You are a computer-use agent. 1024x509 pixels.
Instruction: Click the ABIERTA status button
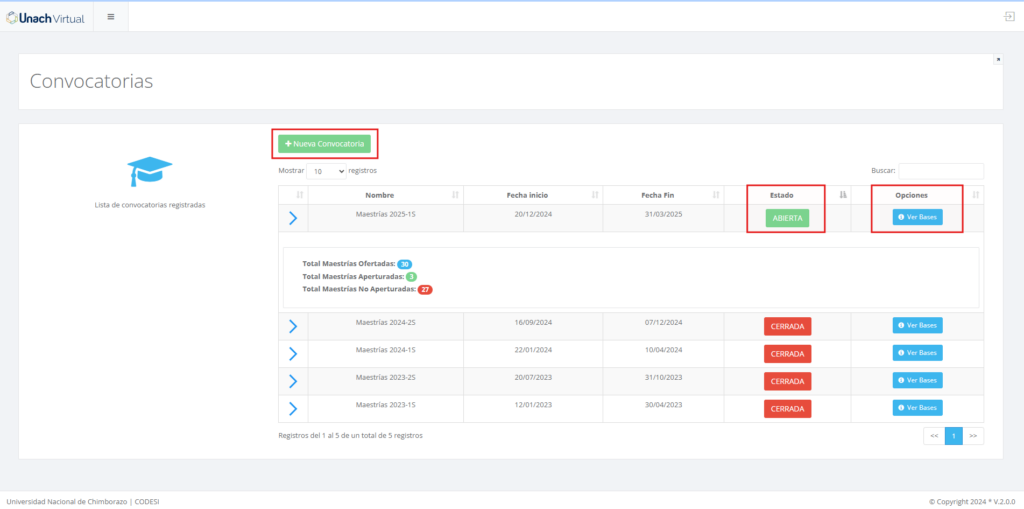point(787,219)
